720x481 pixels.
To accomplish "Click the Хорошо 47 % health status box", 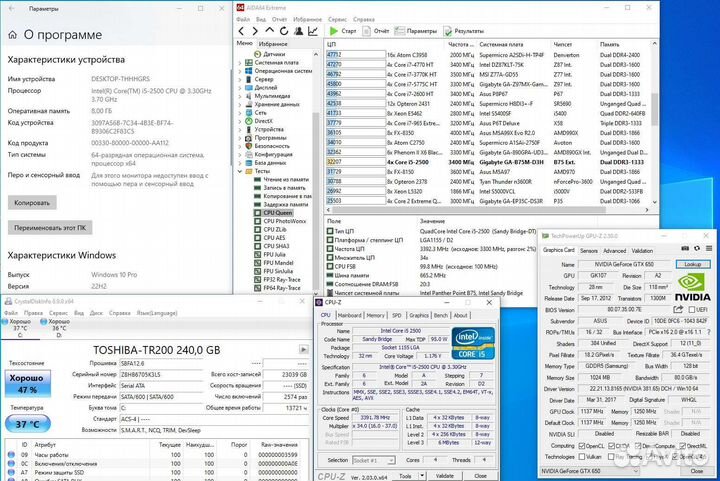I will 28,383.
